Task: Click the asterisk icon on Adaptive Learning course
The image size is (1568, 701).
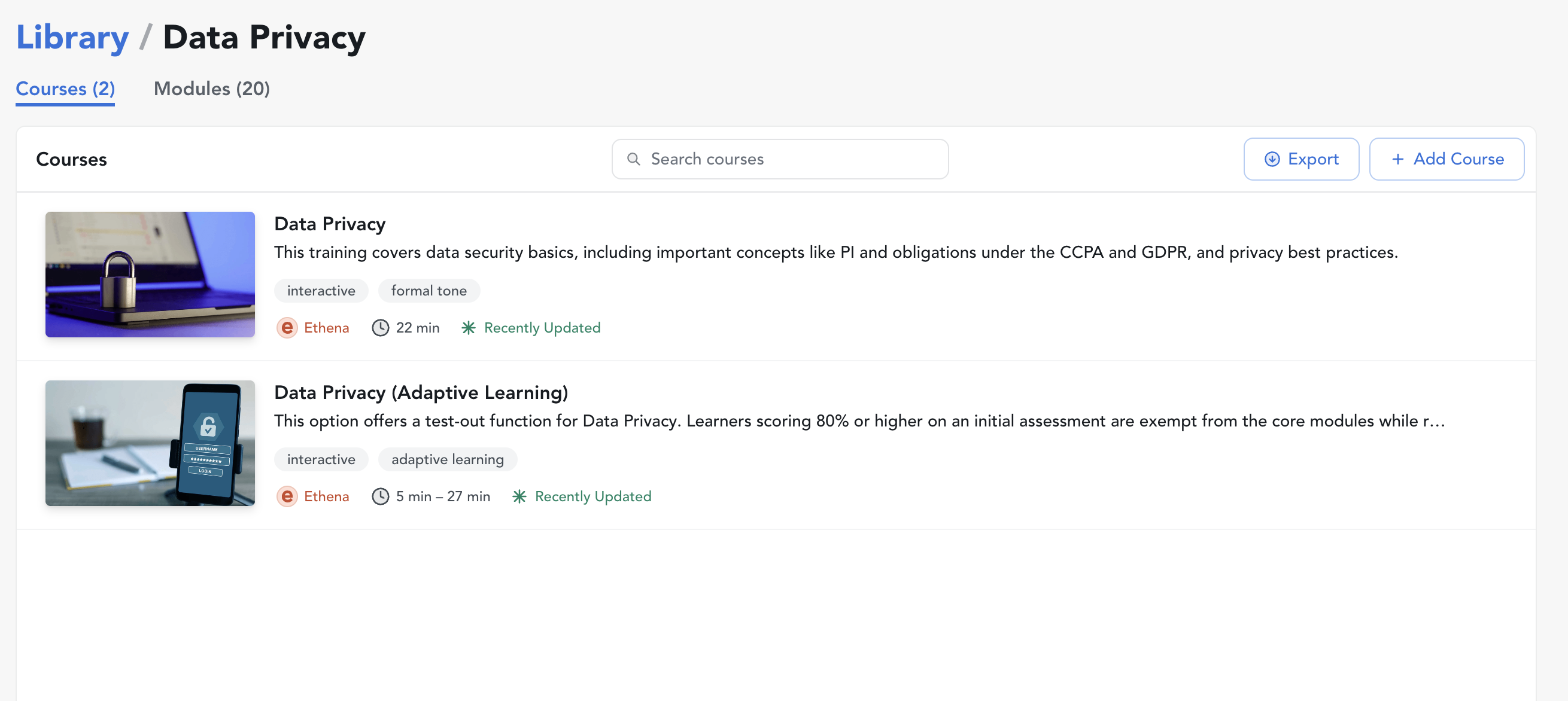Action: pos(519,496)
